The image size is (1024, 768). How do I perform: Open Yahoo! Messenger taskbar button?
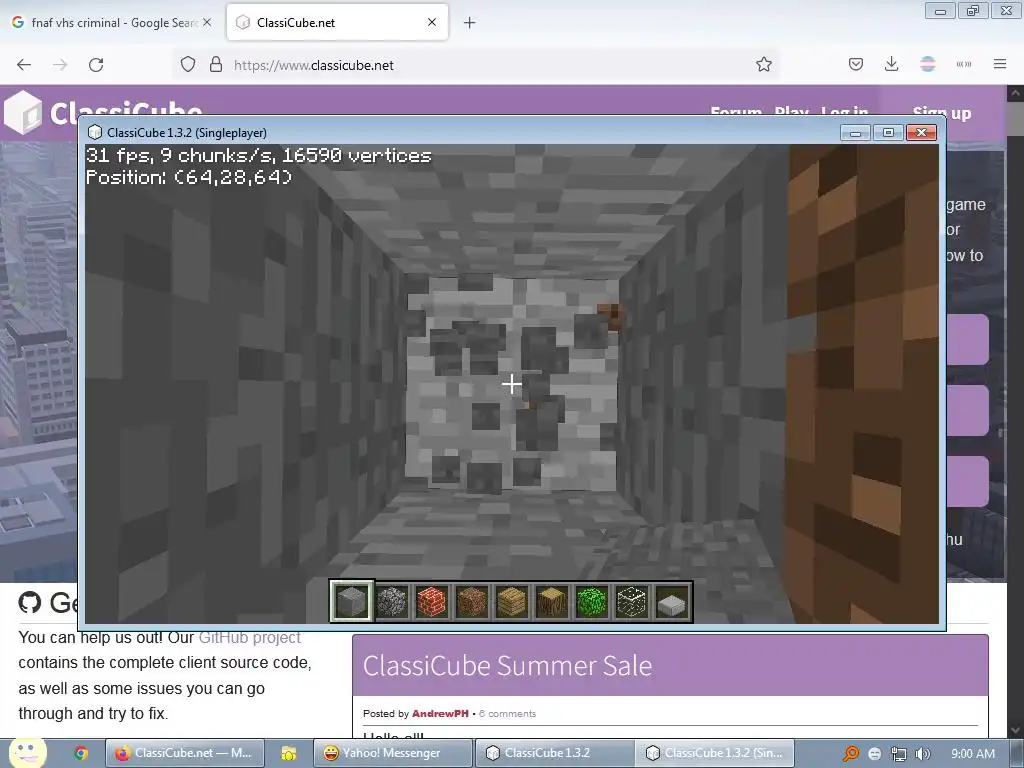coord(392,753)
